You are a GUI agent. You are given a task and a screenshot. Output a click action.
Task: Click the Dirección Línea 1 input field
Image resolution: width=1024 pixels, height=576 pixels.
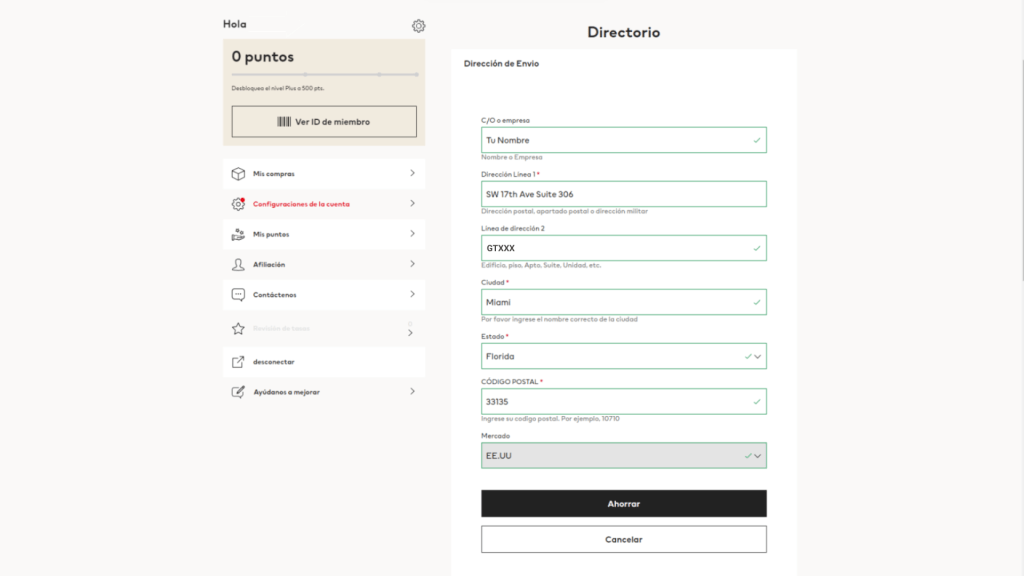(x=624, y=194)
